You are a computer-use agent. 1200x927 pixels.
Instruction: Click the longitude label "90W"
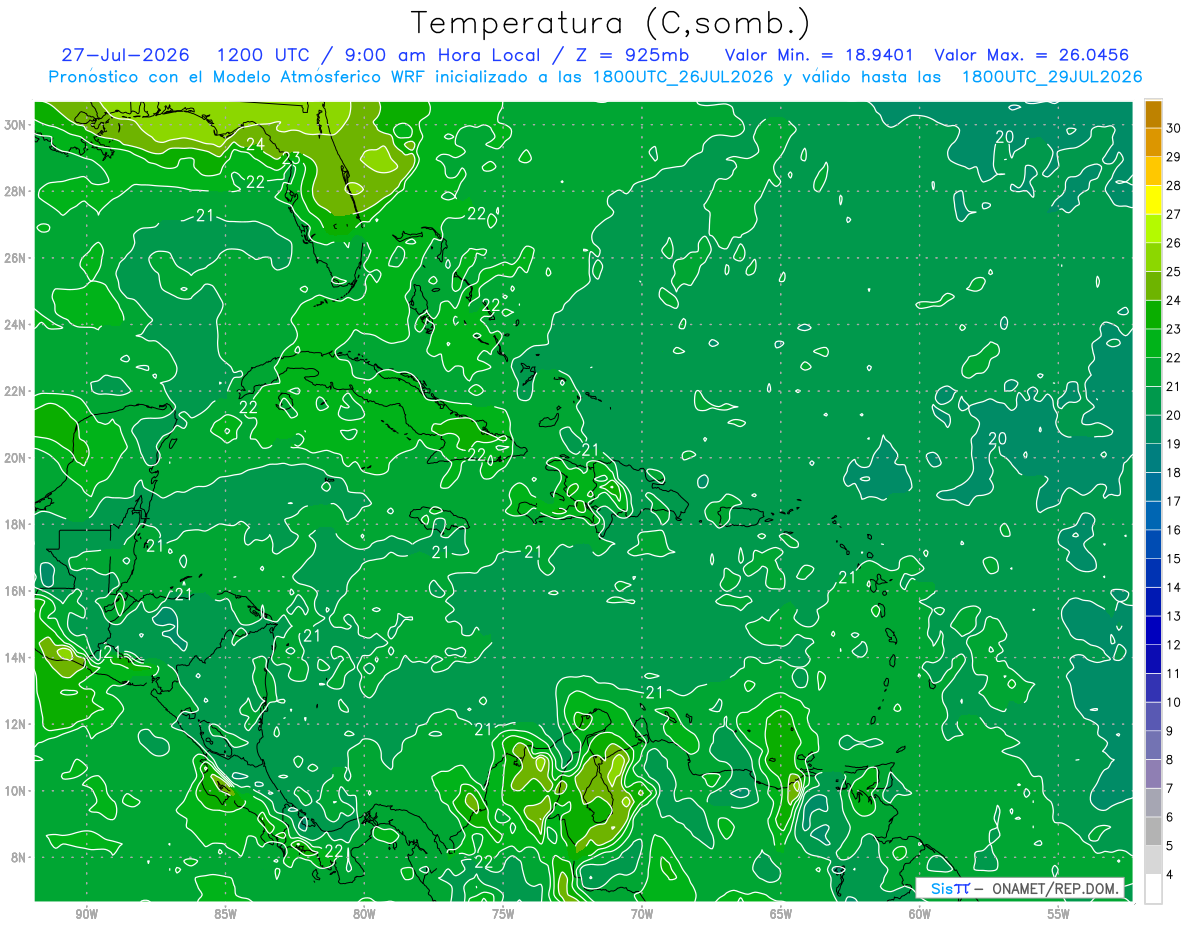tap(86, 914)
